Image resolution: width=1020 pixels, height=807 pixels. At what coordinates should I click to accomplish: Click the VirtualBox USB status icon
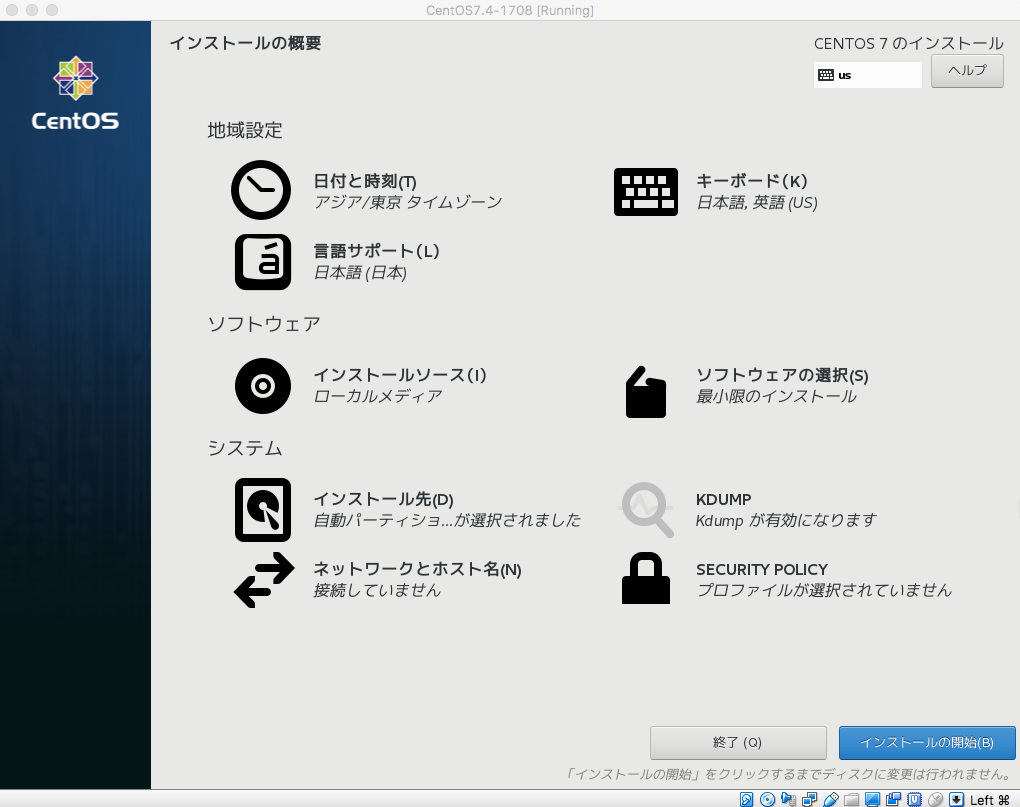[829, 799]
